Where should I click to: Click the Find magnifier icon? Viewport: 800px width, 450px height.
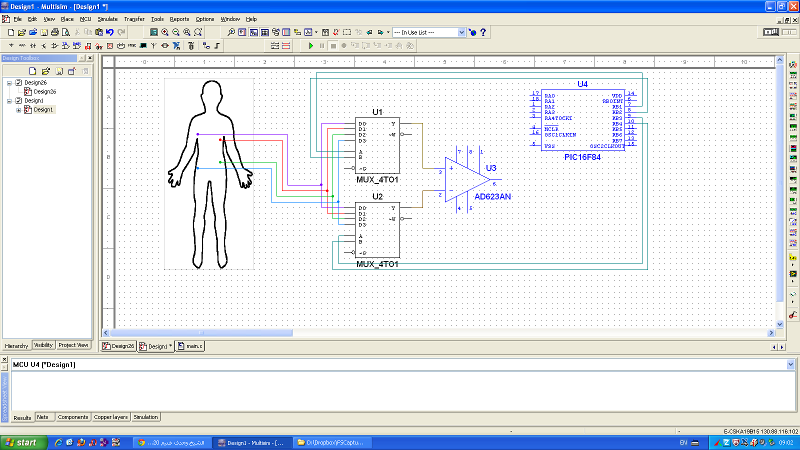[231, 32]
